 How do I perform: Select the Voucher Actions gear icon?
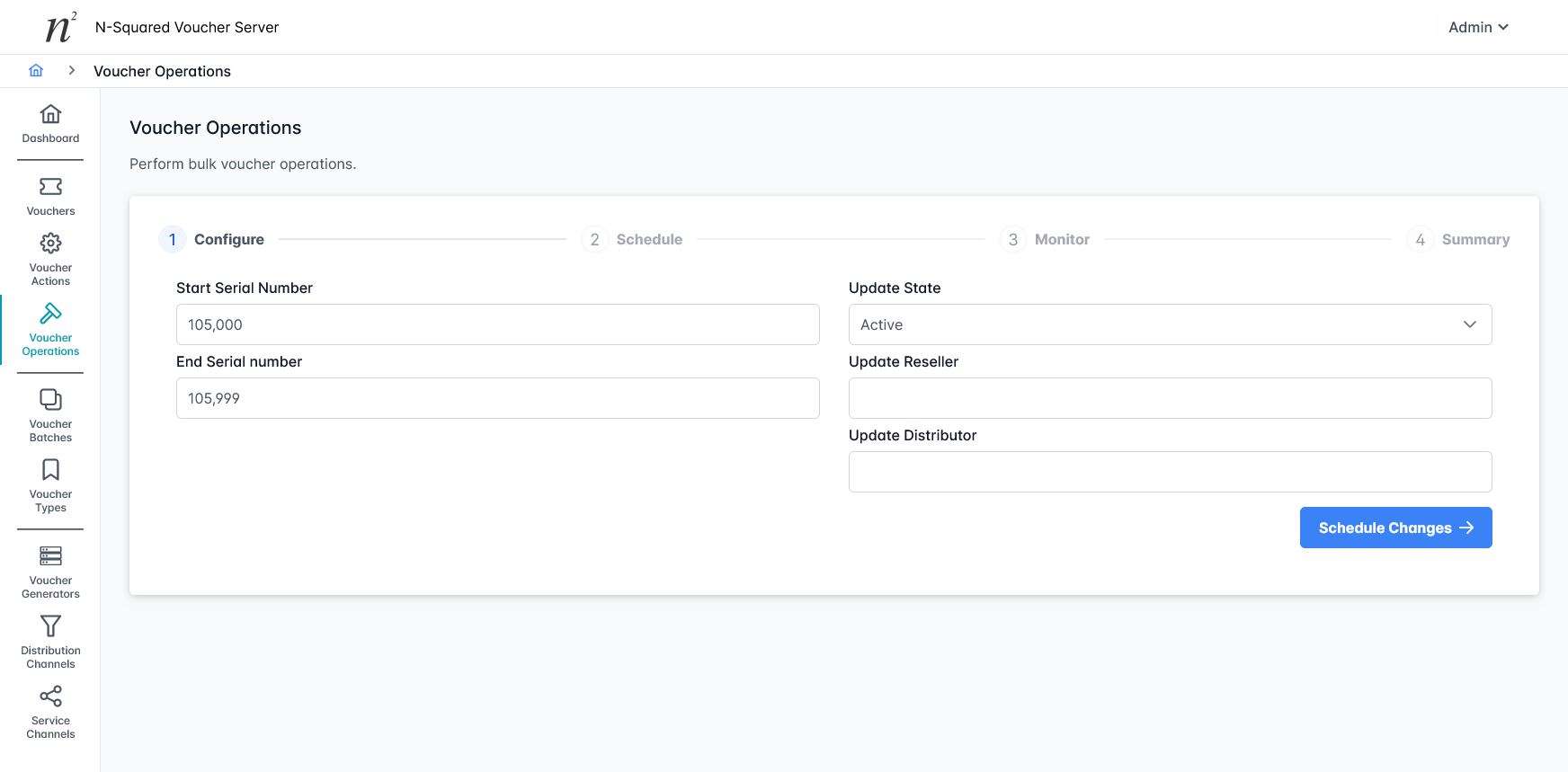[50, 244]
